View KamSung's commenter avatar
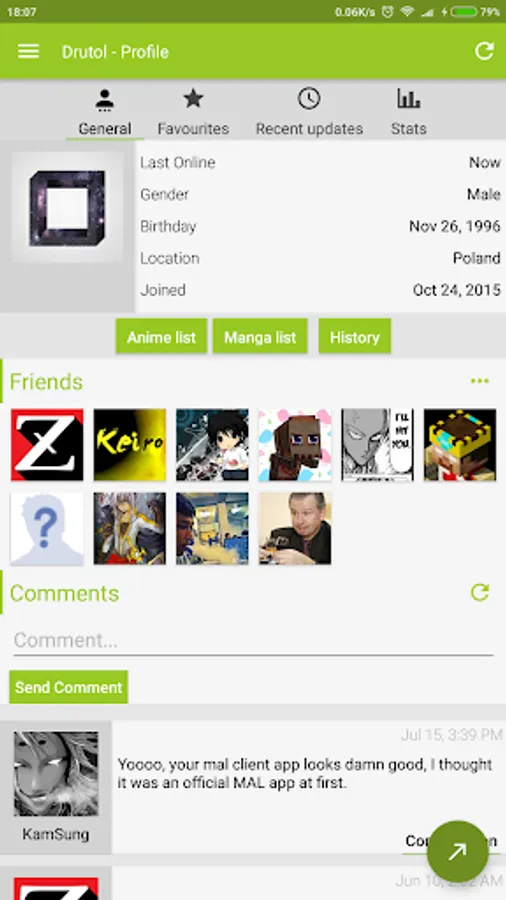The image size is (506, 900). pos(56,773)
